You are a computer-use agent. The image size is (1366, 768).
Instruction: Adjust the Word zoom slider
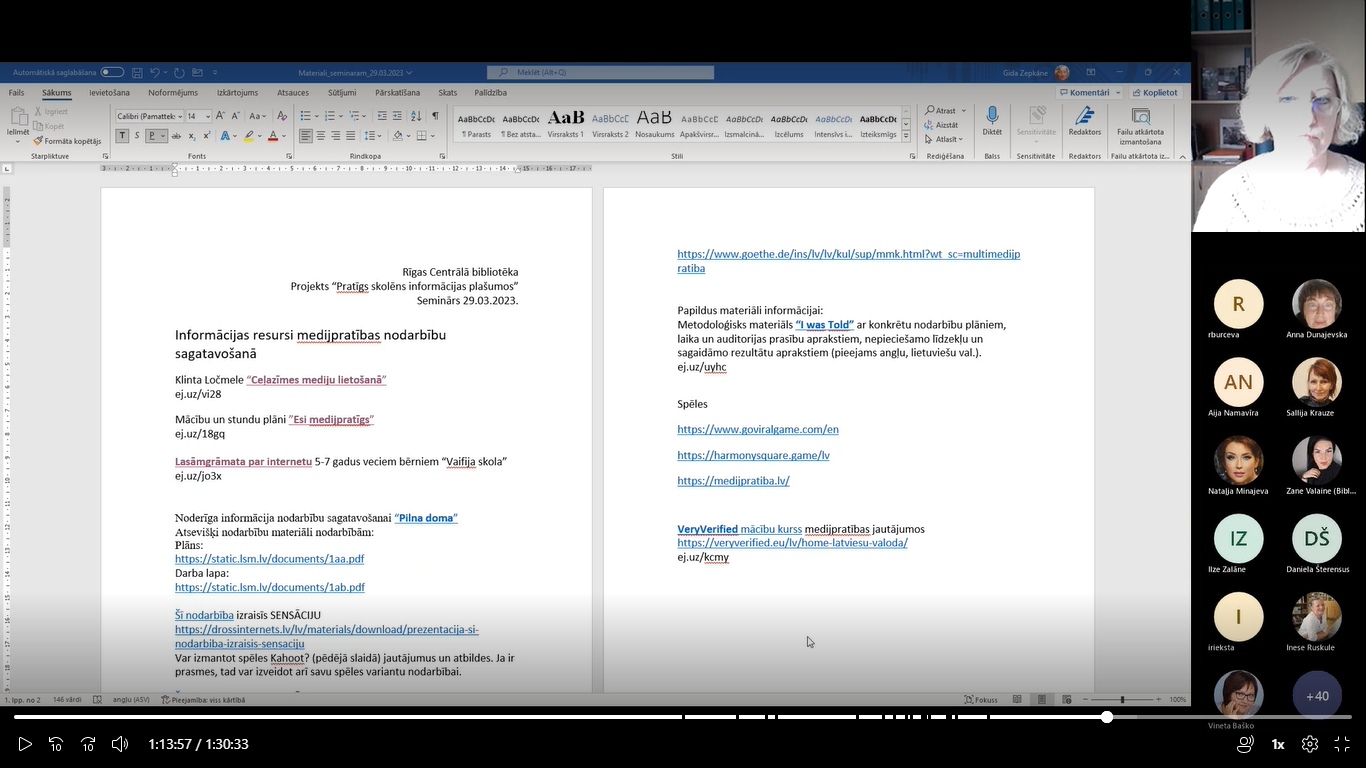1122,700
